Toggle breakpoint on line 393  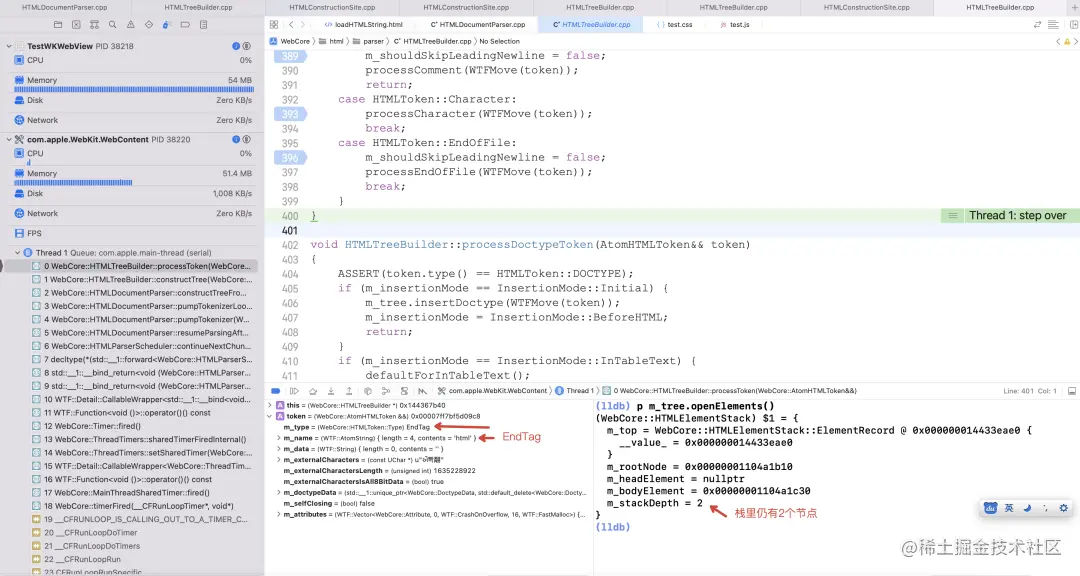(x=290, y=114)
